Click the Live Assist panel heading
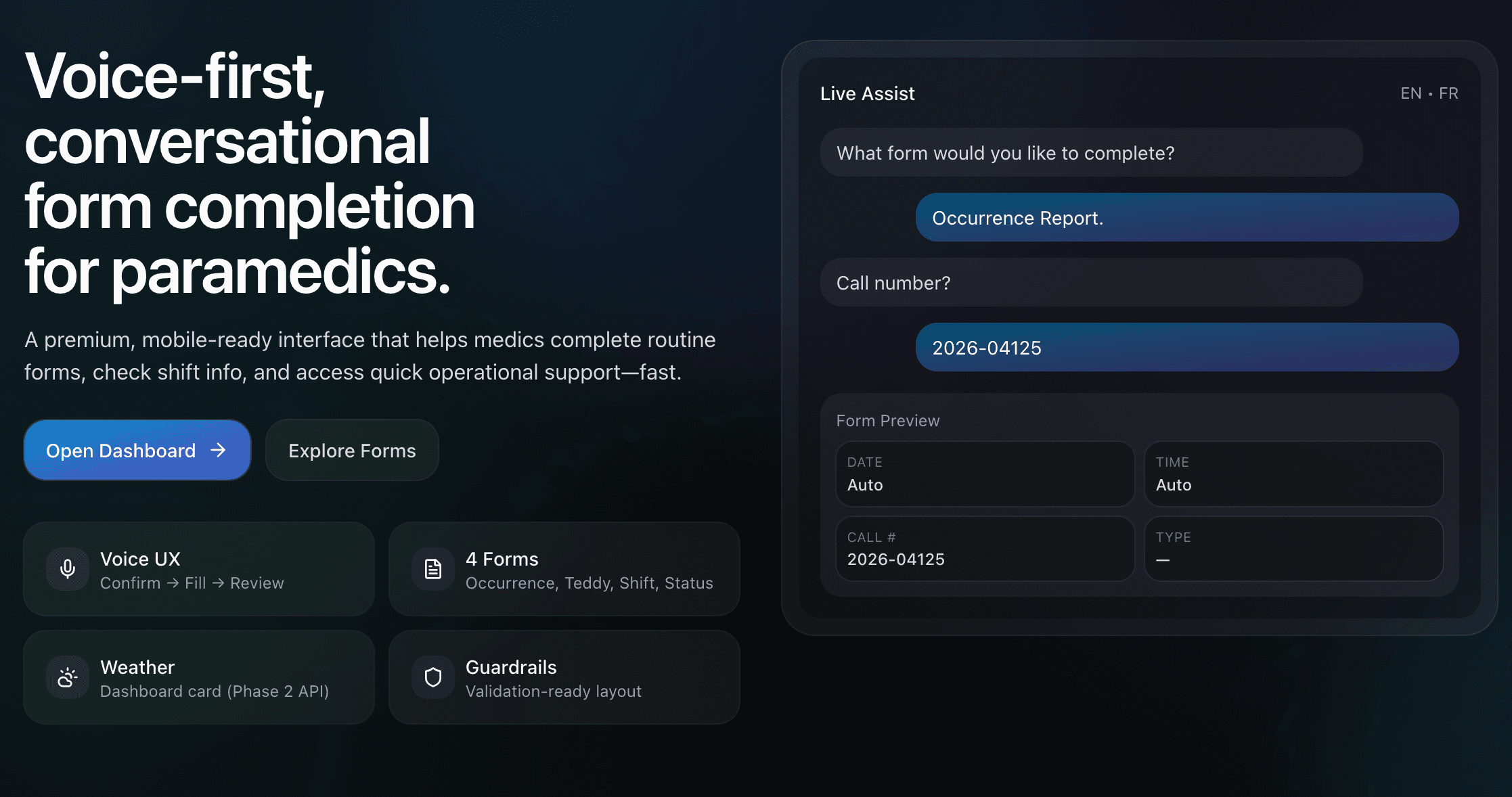The height and width of the screenshot is (797, 1512). (x=867, y=93)
